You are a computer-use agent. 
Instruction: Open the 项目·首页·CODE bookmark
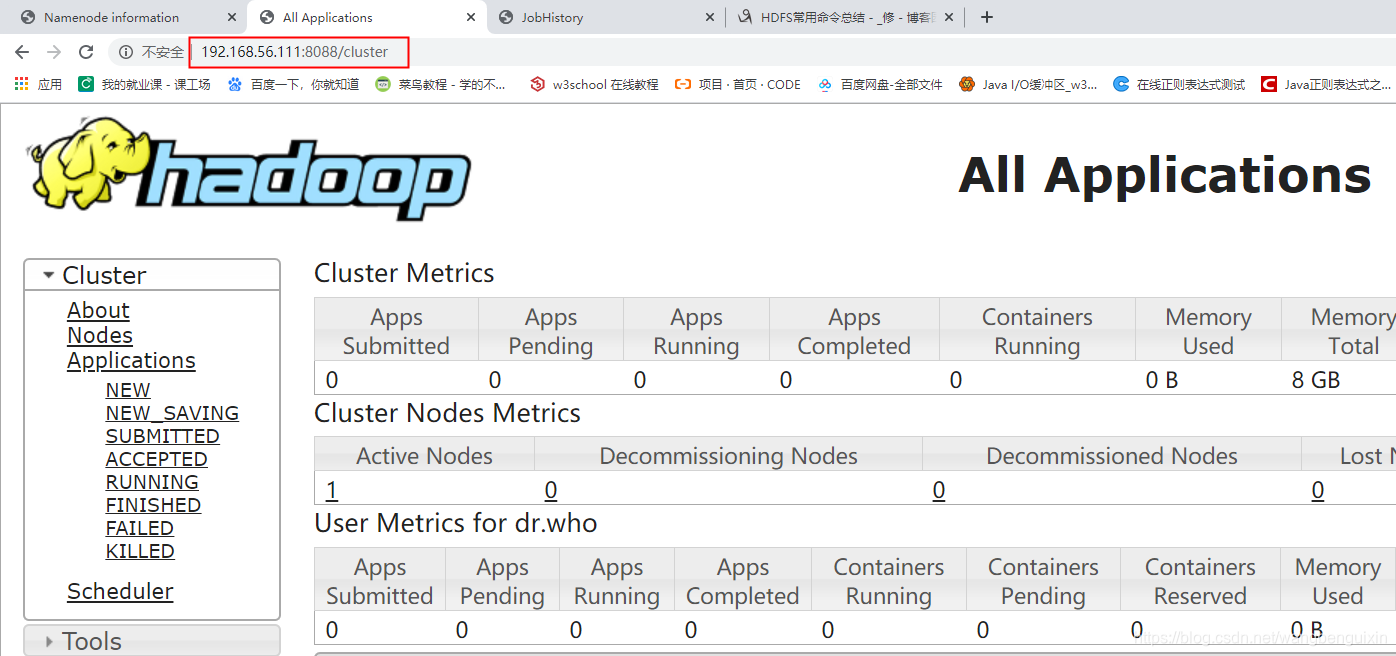[738, 85]
